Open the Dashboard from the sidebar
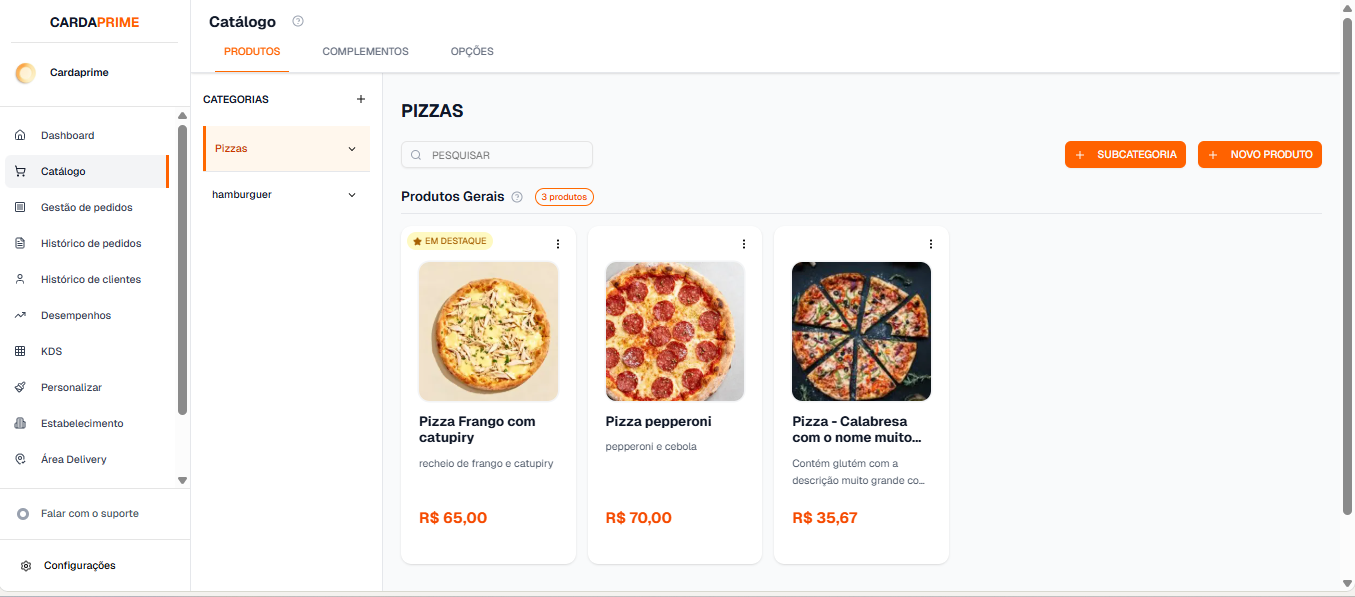 (67, 134)
